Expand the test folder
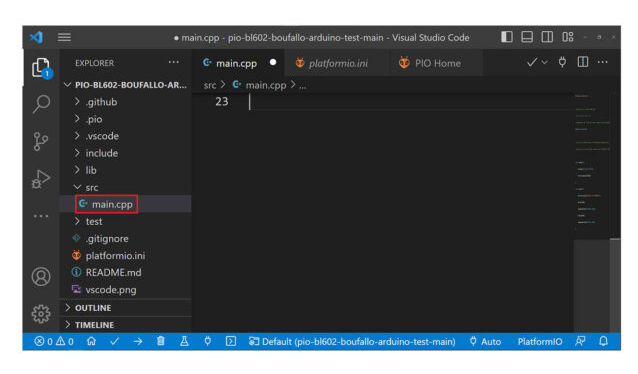Viewport: 638px width, 374px height. click(x=125, y=222)
